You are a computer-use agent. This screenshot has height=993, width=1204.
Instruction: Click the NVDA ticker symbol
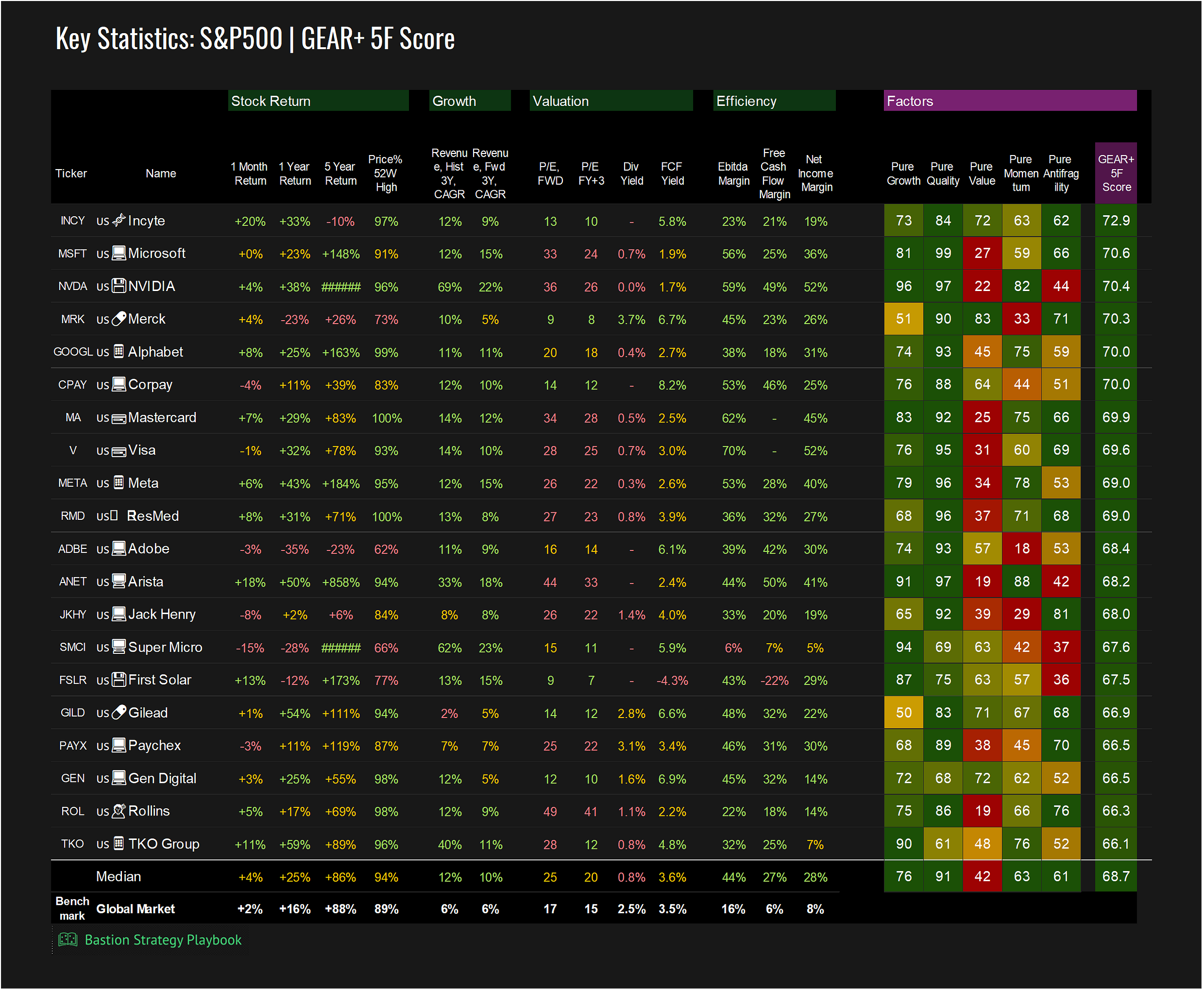tap(73, 287)
